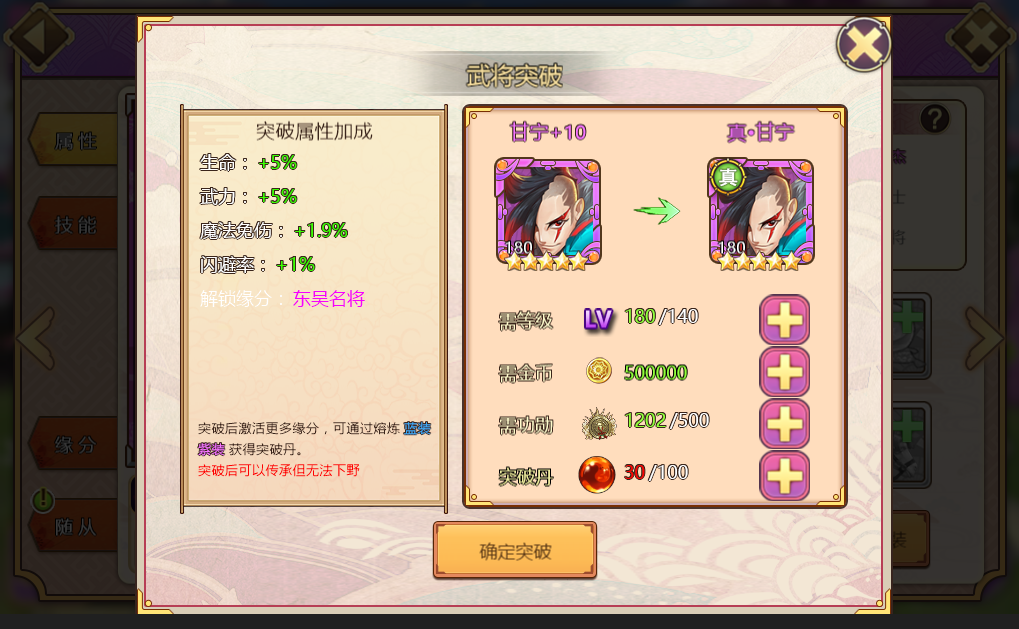Click the plus button beside 突破丹 pill count
This screenshot has height=629, width=1019.
[x=784, y=476]
